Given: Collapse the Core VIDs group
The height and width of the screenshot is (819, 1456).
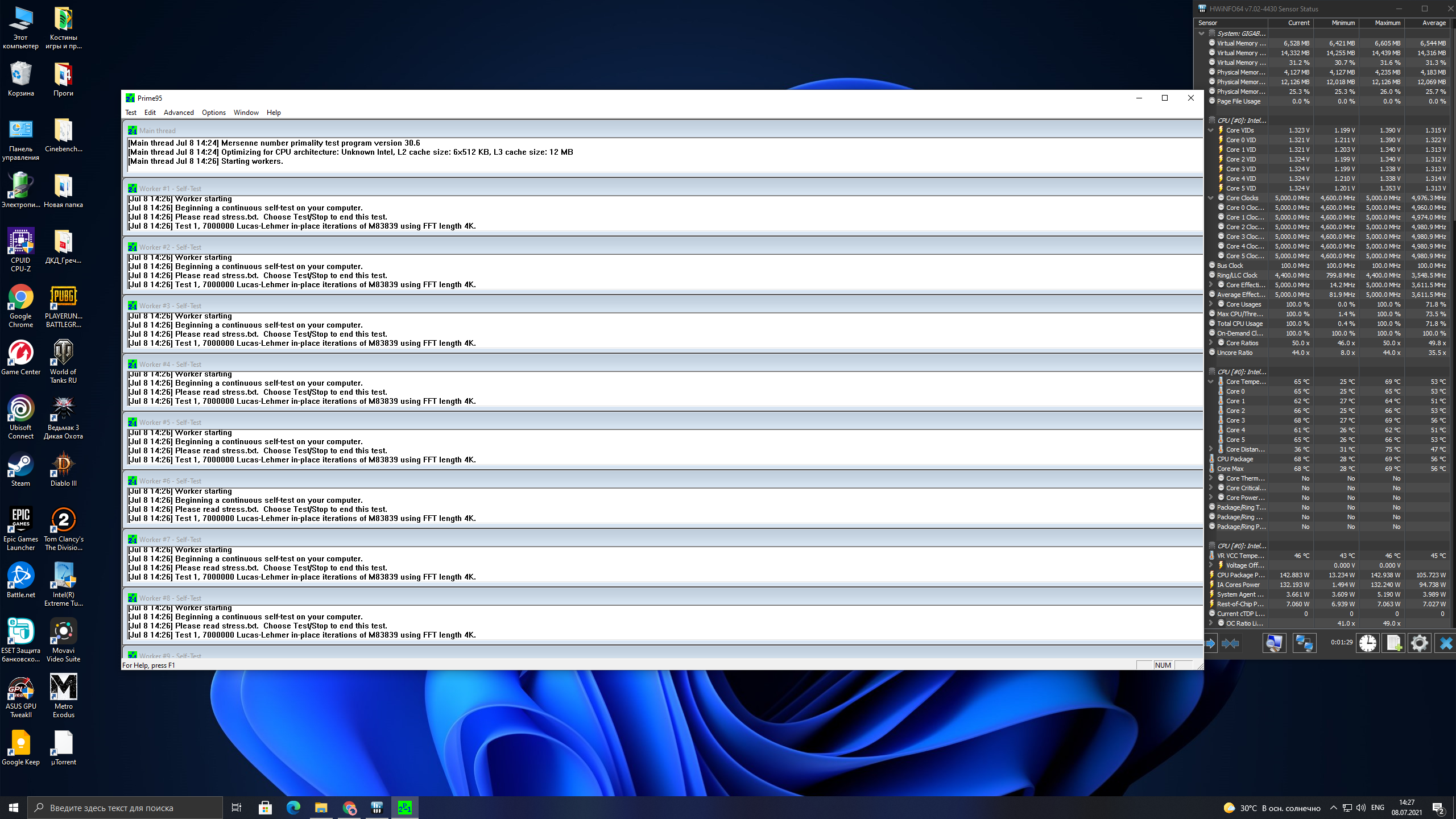Looking at the screenshot, I should tap(1211, 130).
